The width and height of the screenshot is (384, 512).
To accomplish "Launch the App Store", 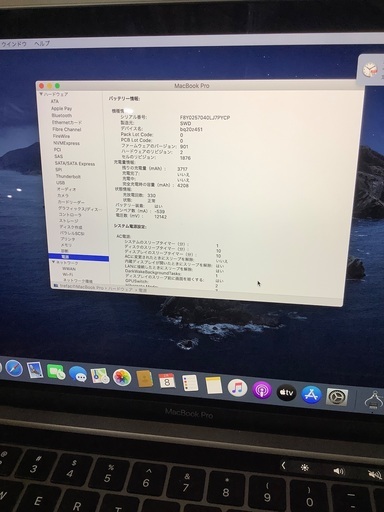I will click(311, 395).
